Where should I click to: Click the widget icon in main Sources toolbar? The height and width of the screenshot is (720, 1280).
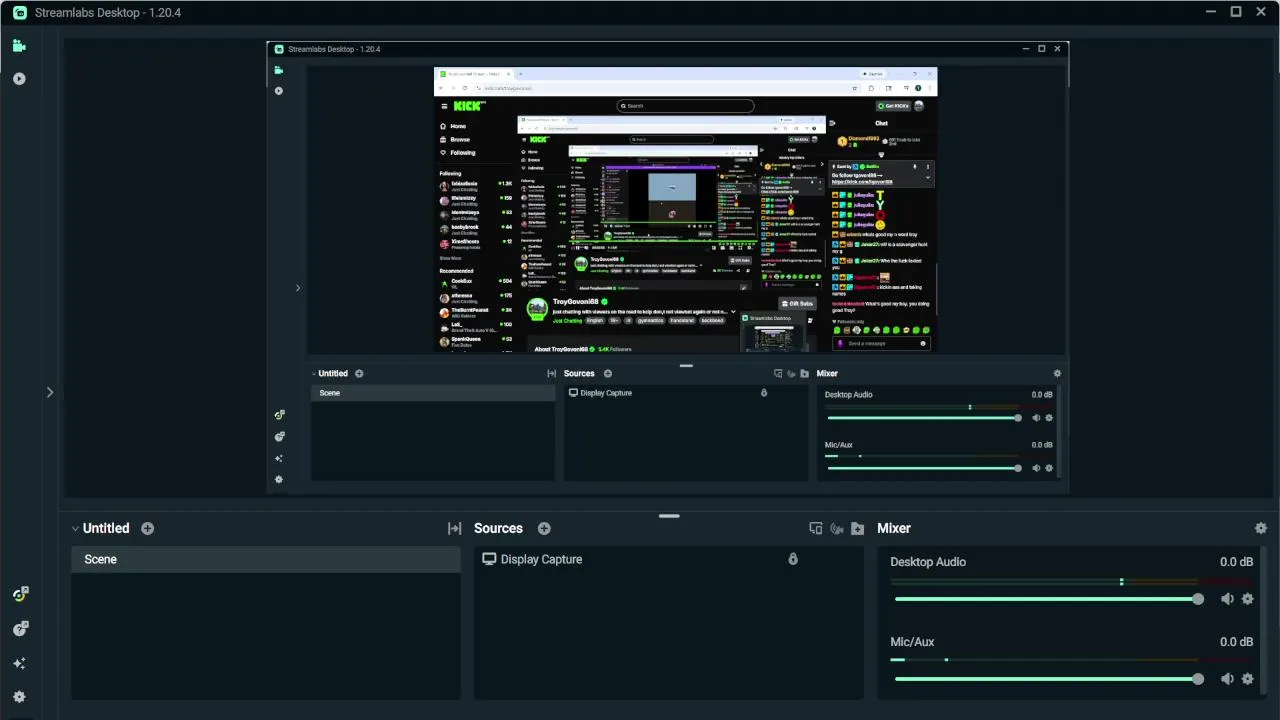(x=816, y=528)
